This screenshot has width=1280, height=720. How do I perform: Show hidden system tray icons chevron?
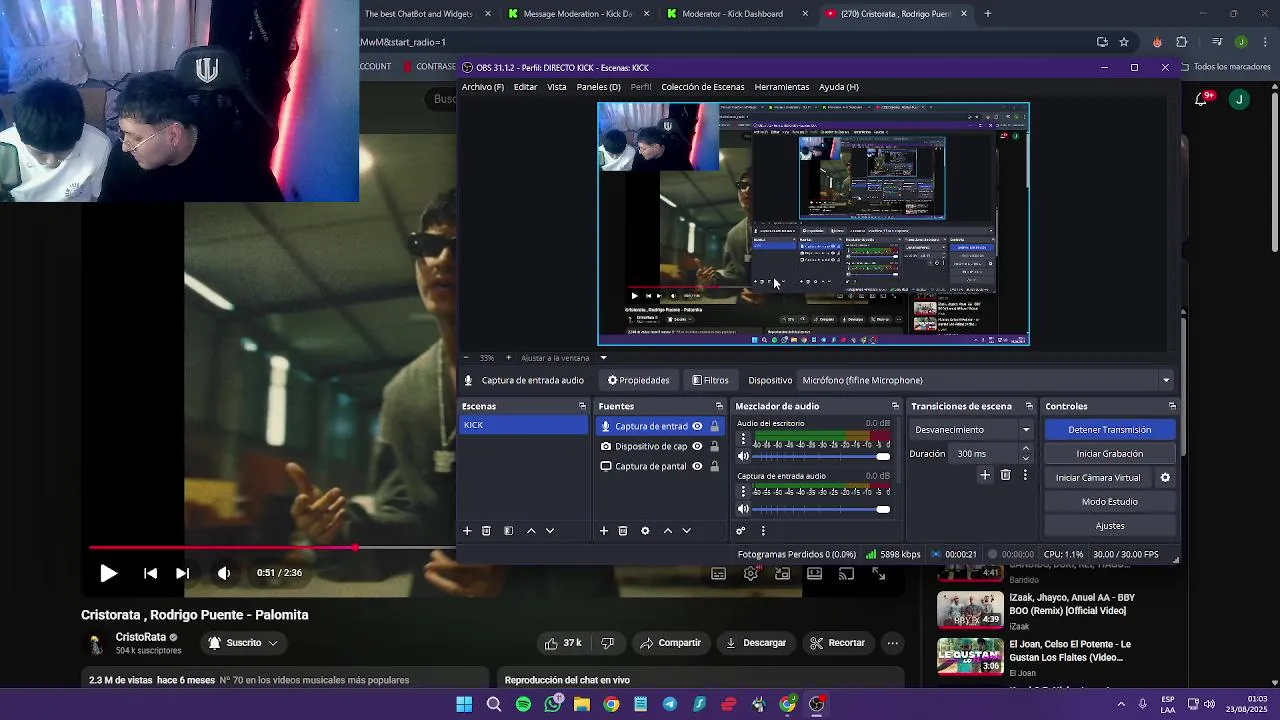[x=1120, y=704]
